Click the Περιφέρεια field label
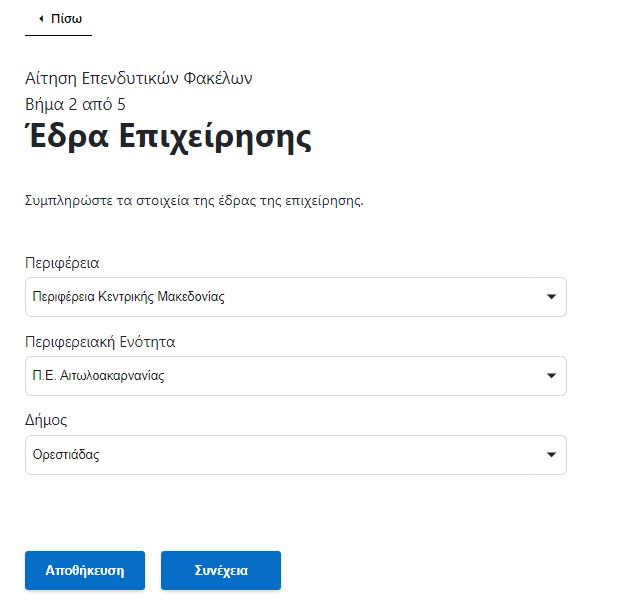 62,263
